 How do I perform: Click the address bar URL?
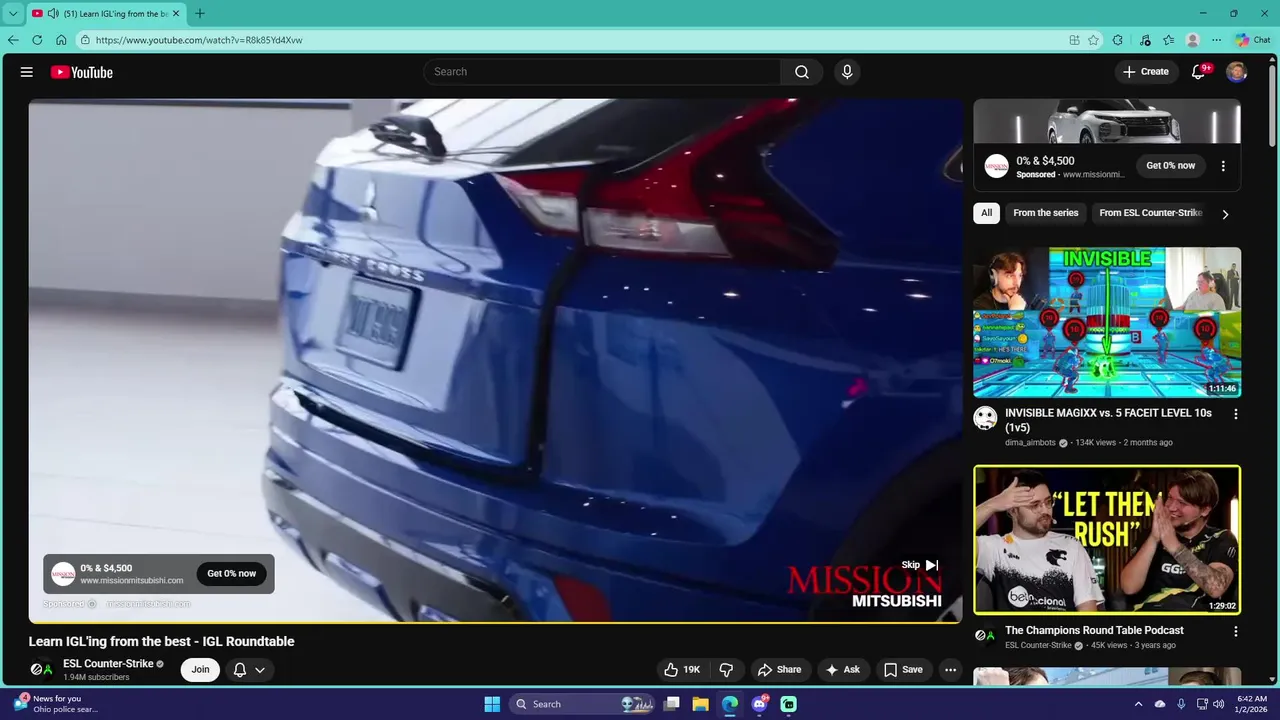coord(199,40)
